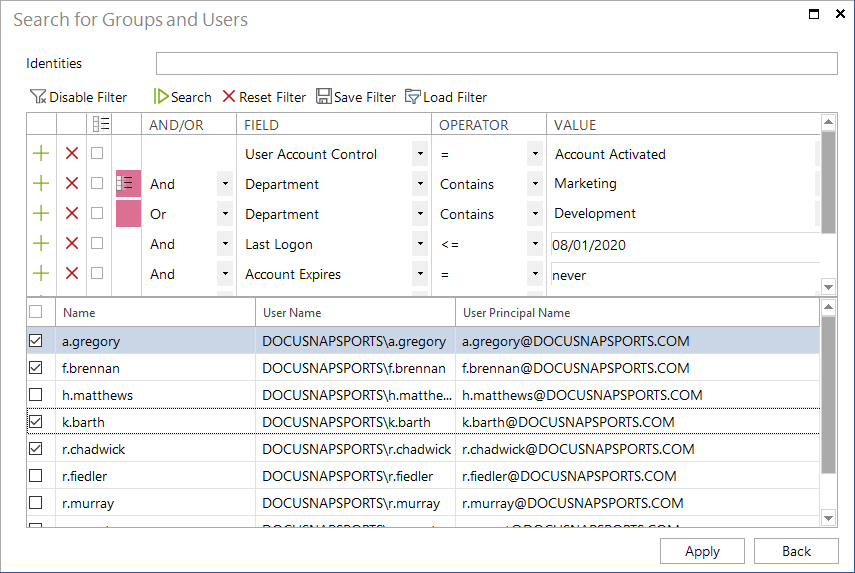Delete the Development department condition
This screenshot has height=573, width=855.
point(71,214)
